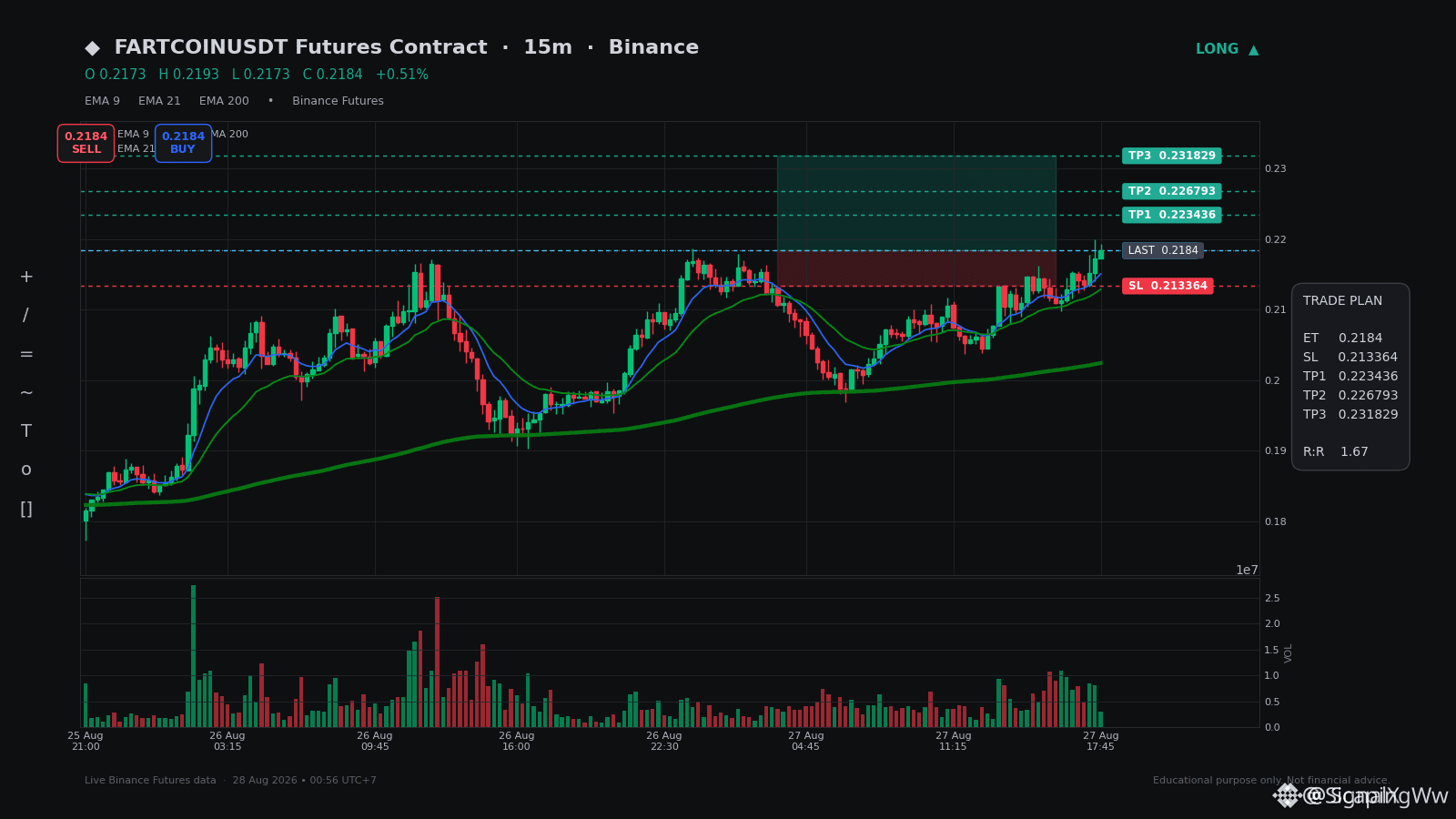Select the crosshair plus tool in left toolbar
1456x819 pixels.
[x=26, y=277]
